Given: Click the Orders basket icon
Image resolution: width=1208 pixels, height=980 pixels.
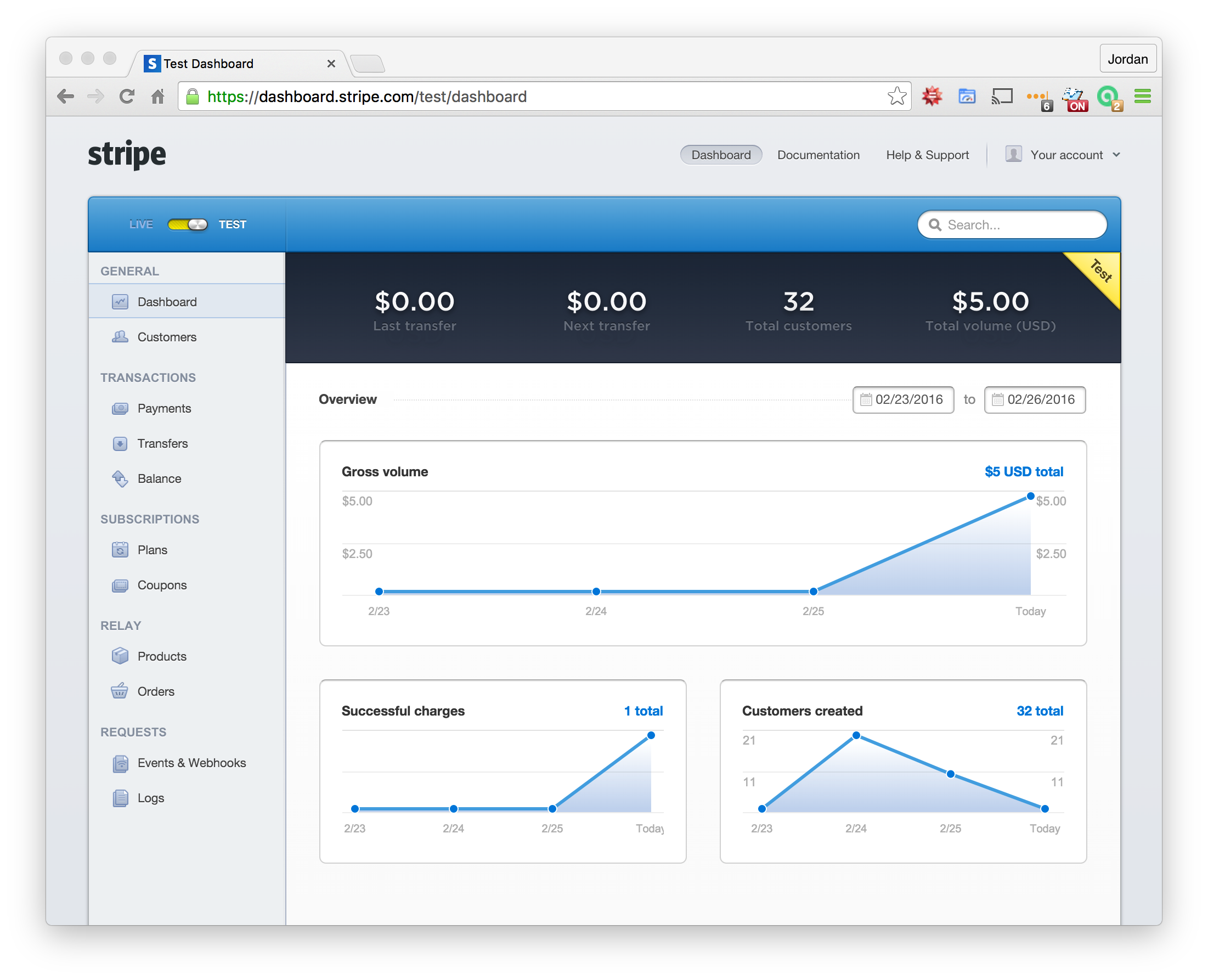Looking at the screenshot, I should coord(120,691).
